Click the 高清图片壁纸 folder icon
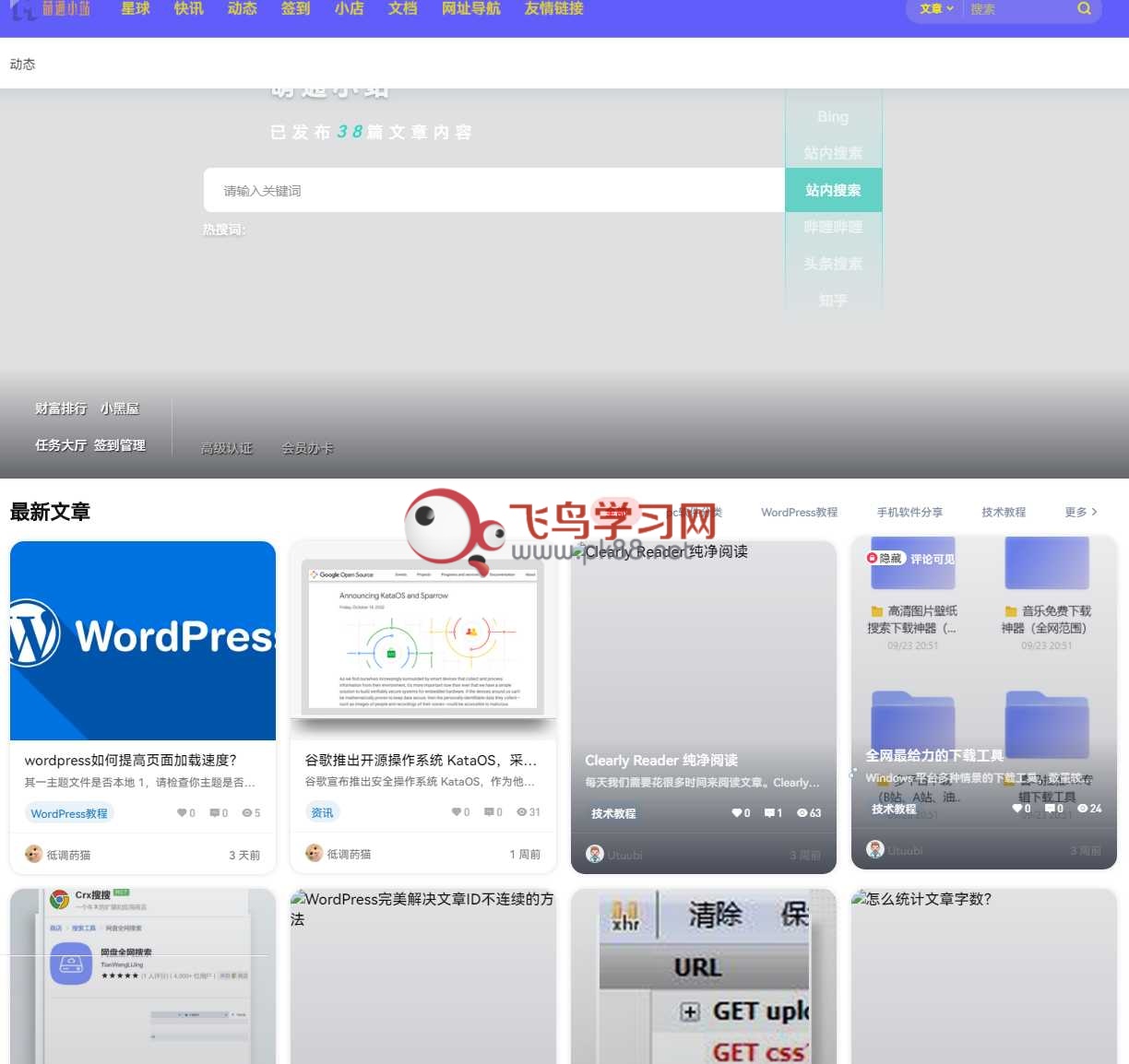Viewport: 1129px width, 1064px height. (x=877, y=611)
